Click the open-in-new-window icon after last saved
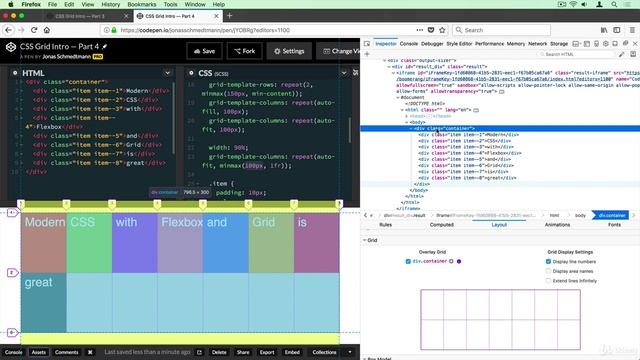Image resolution: width=640 pixels, height=360 pixels. pos(199,352)
